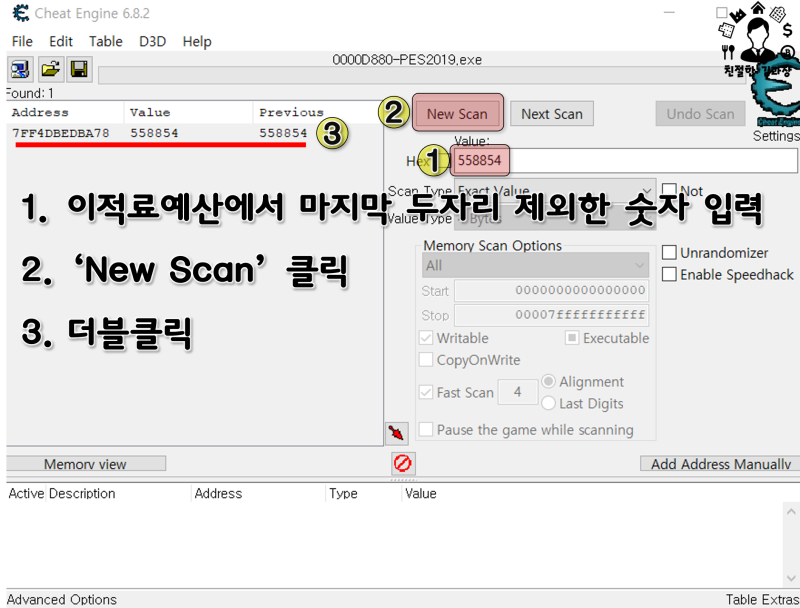Viewport: 800px width, 608px height.
Task: Click the Stop address field
Action: pyautogui.click(x=552, y=315)
